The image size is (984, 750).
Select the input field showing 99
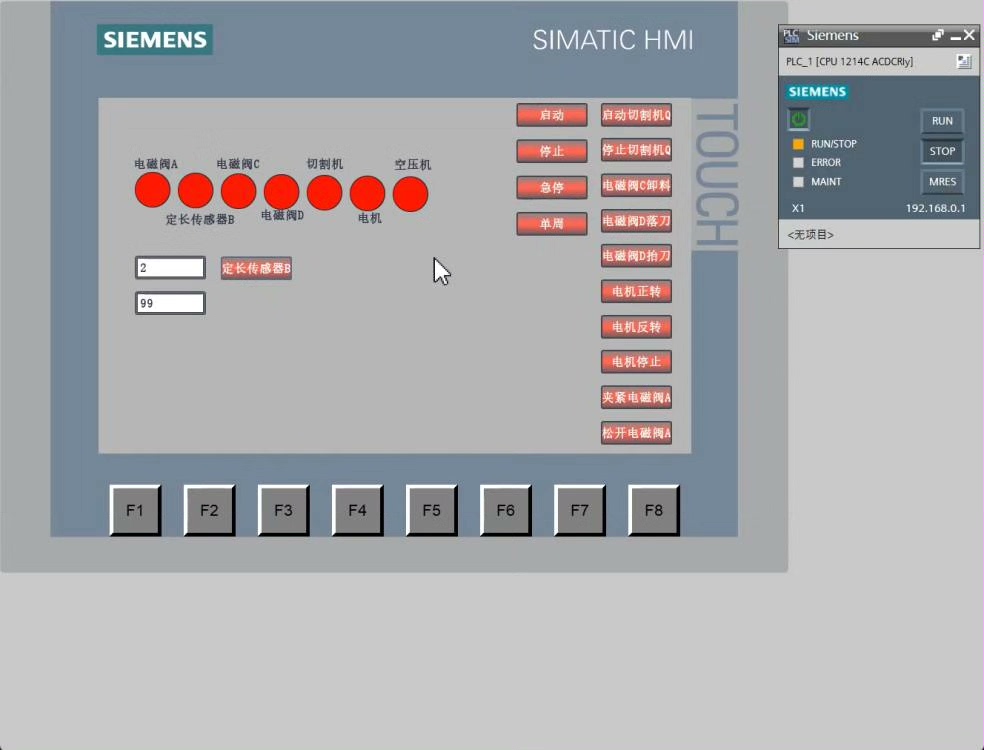[170, 303]
